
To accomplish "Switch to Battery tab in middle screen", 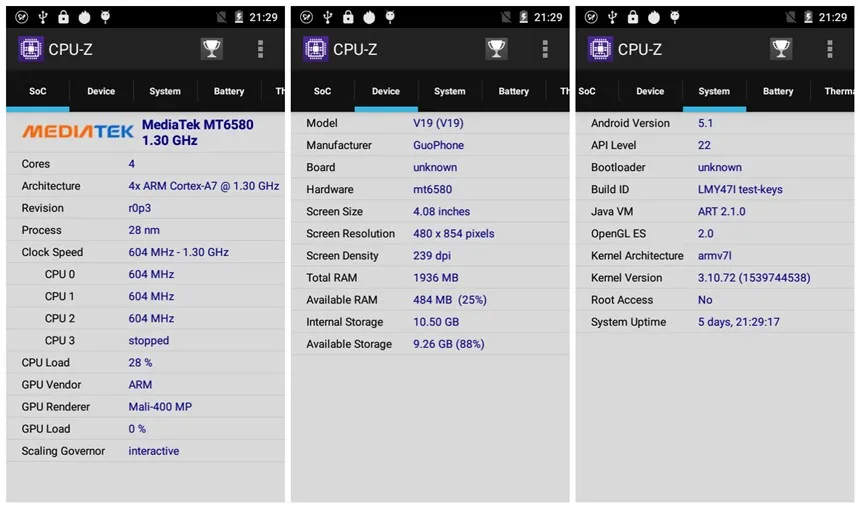I will (513, 91).
